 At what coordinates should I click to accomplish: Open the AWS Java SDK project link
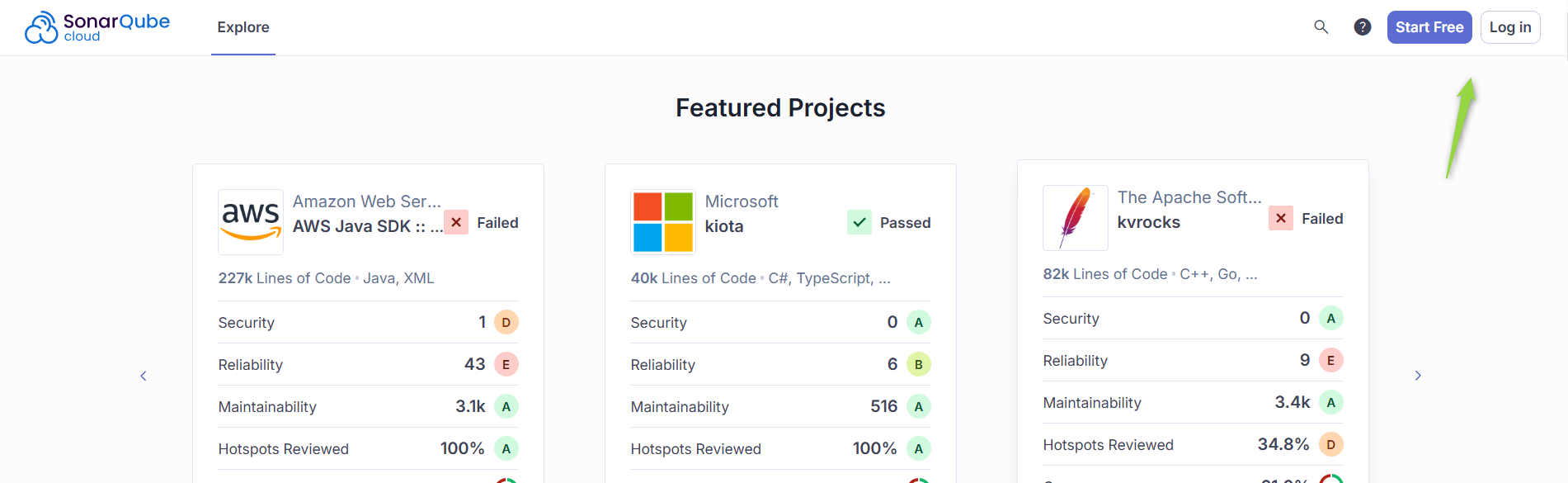click(x=368, y=226)
